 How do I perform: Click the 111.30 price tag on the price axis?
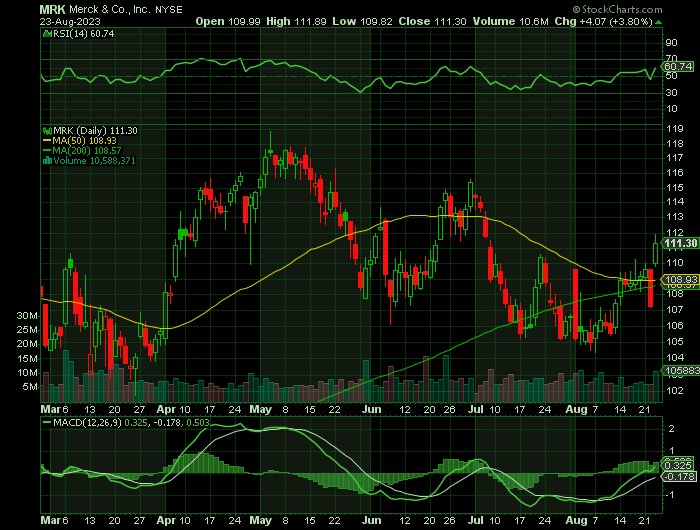click(680, 243)
